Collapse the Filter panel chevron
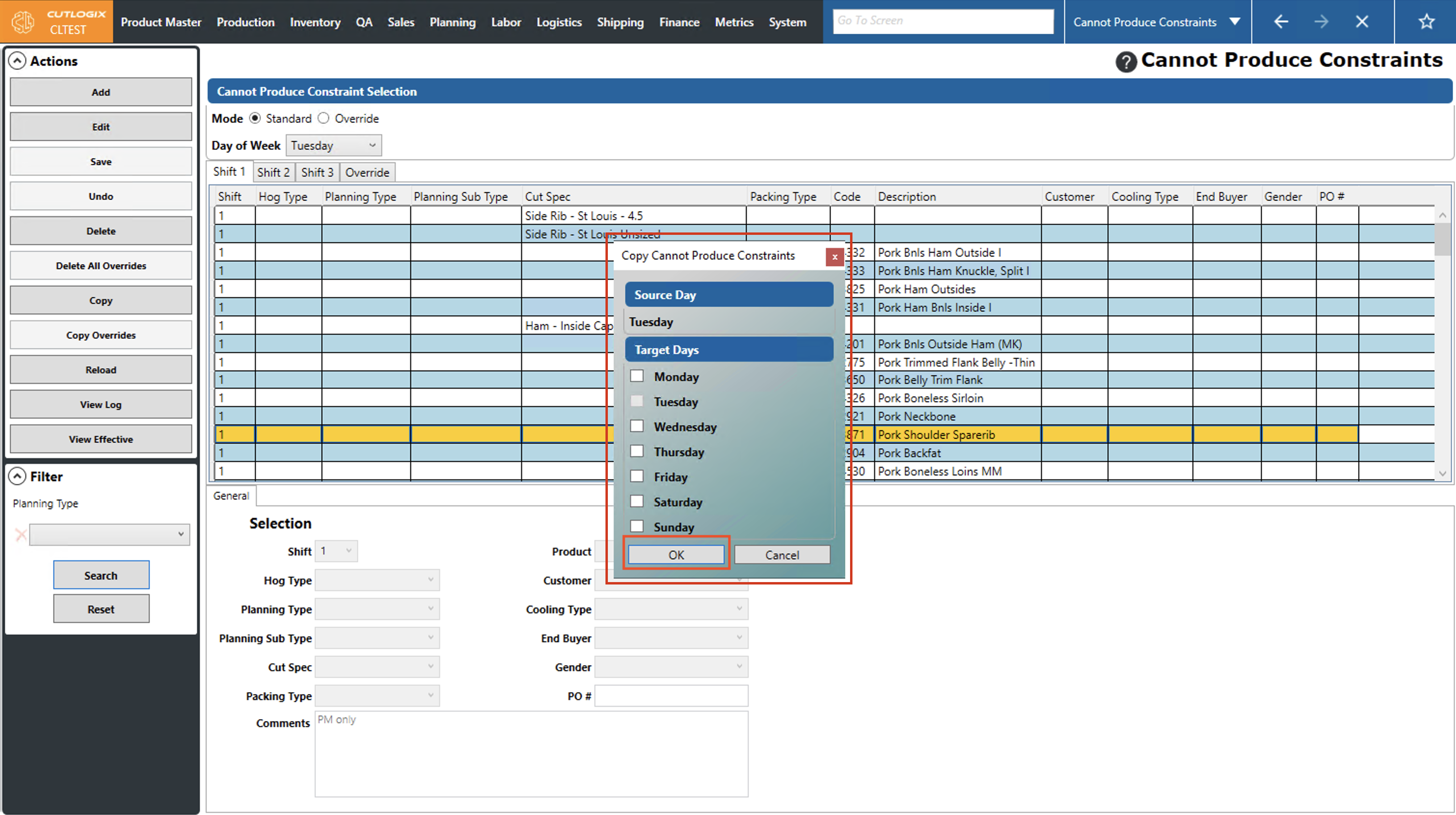 [17, 476]
